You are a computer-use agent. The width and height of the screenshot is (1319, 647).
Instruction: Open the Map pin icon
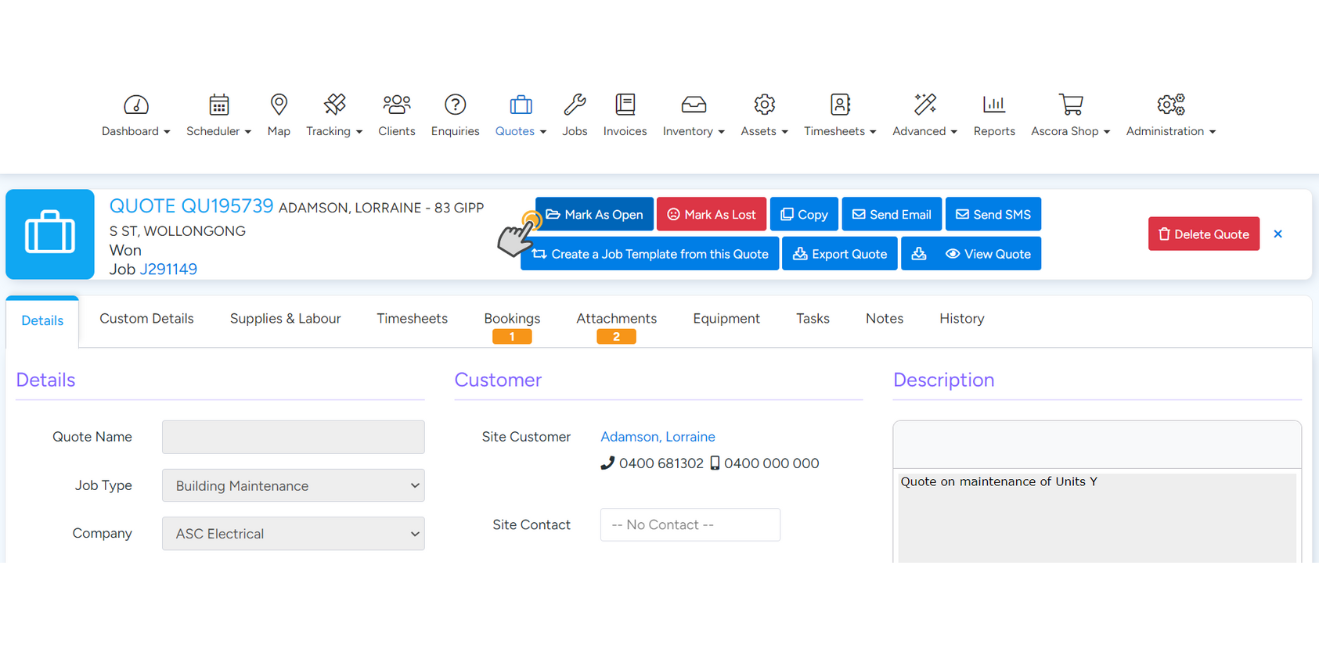coord(279,105)
